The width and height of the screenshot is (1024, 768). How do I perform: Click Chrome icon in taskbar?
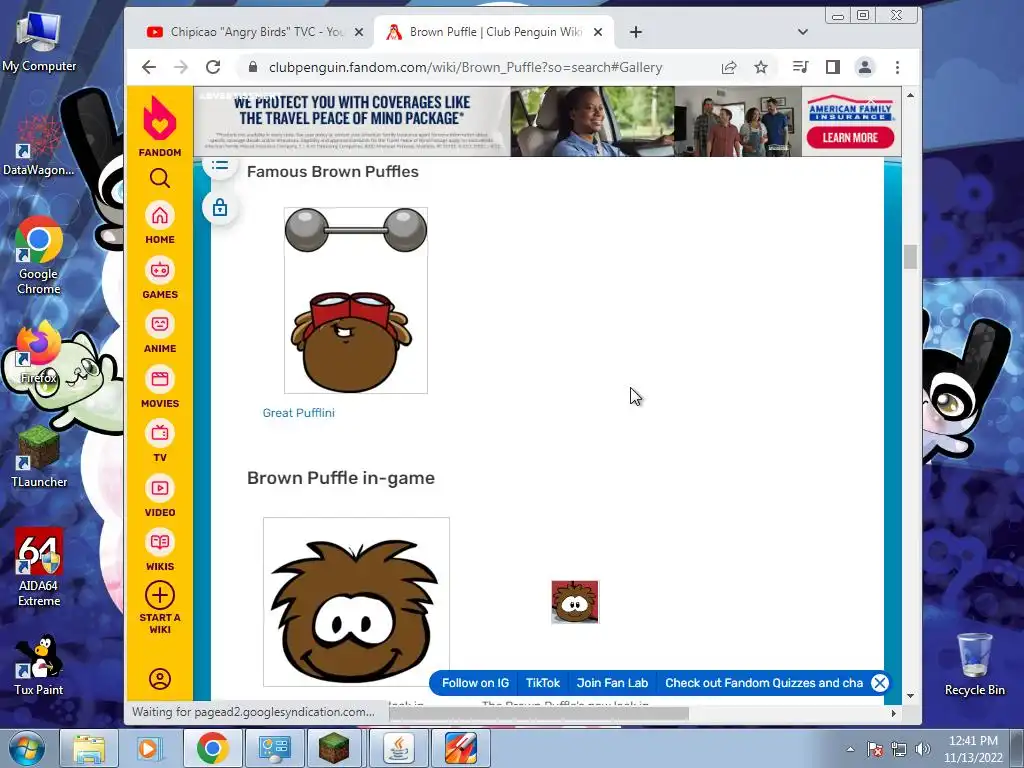[x=212, y=748]
